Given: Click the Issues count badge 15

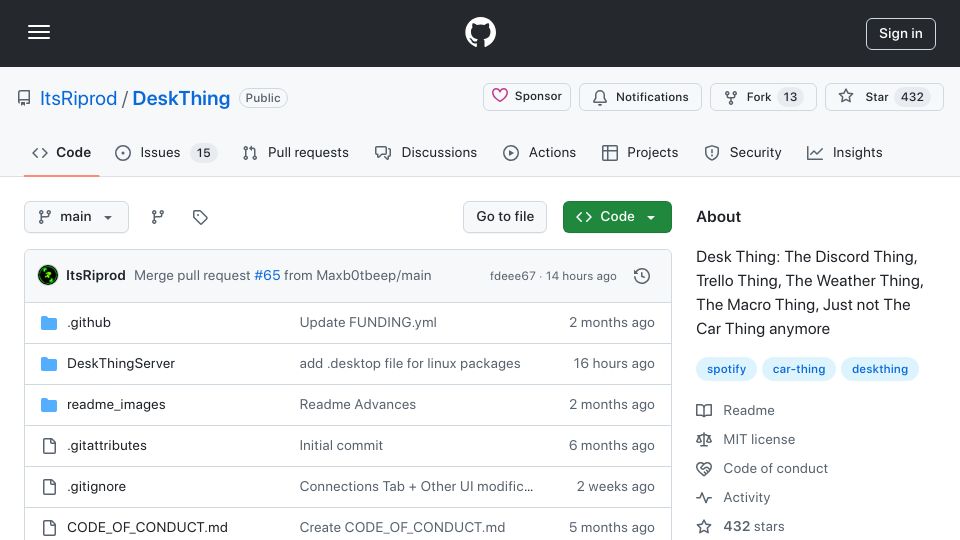Looking at the screenshot, I should (203, 152).
